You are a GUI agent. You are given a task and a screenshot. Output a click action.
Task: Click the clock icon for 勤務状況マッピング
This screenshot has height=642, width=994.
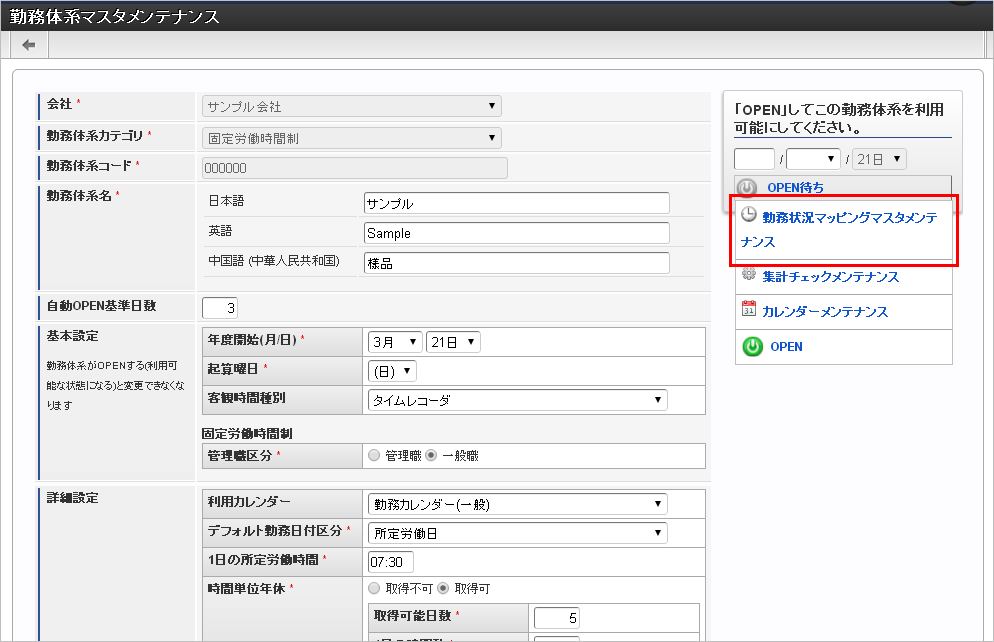tap(749, 215)
